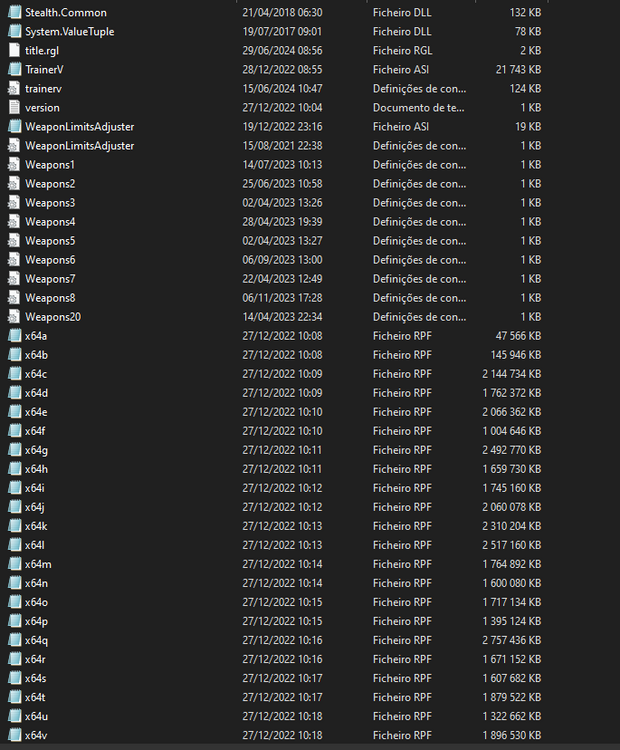Click the date 14/04/2023 22:34
This screenshot has height=750, width=620.
[x=282, y=317]
